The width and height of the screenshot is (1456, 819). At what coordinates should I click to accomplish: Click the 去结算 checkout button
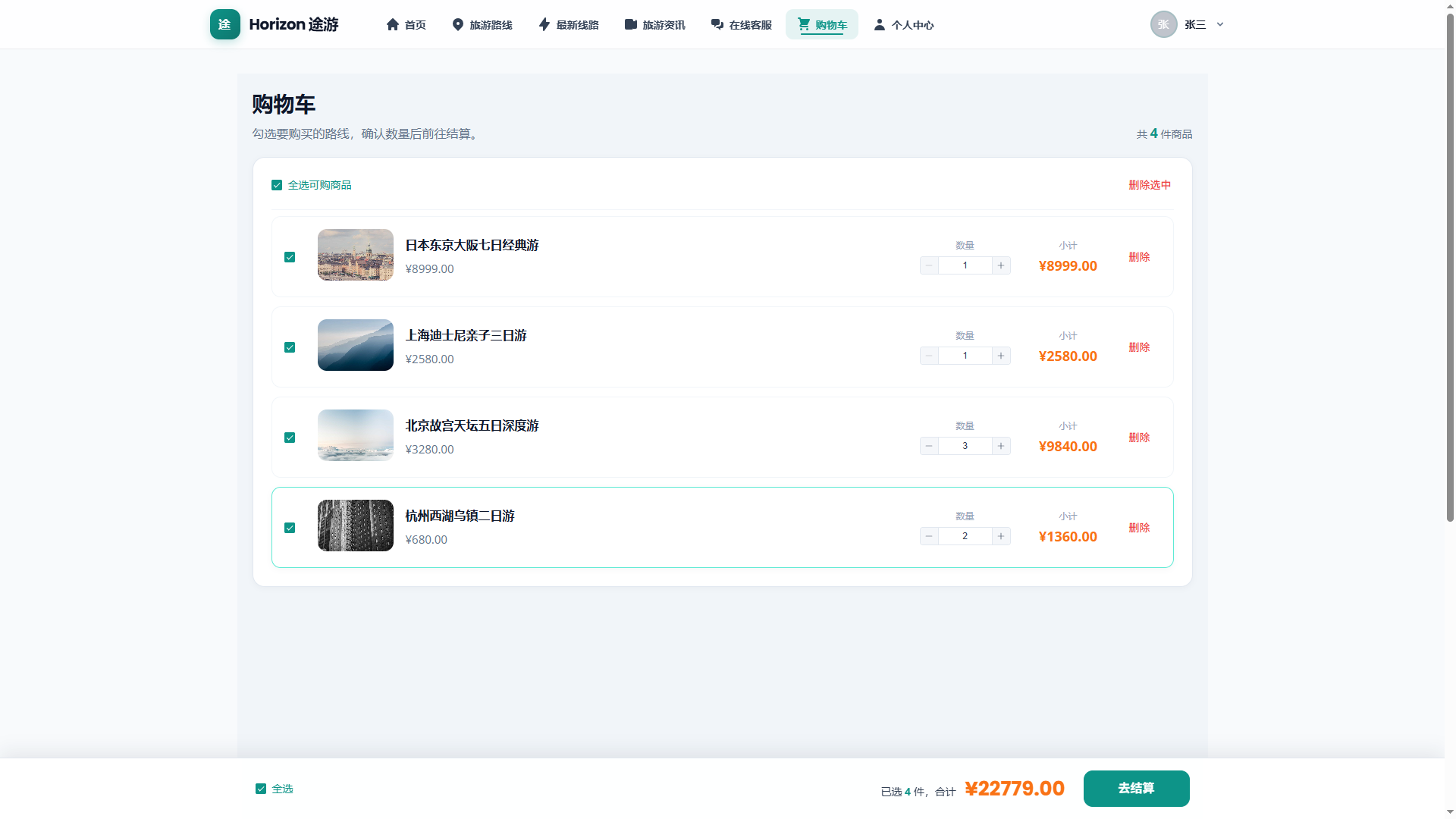pos(1136,789)
